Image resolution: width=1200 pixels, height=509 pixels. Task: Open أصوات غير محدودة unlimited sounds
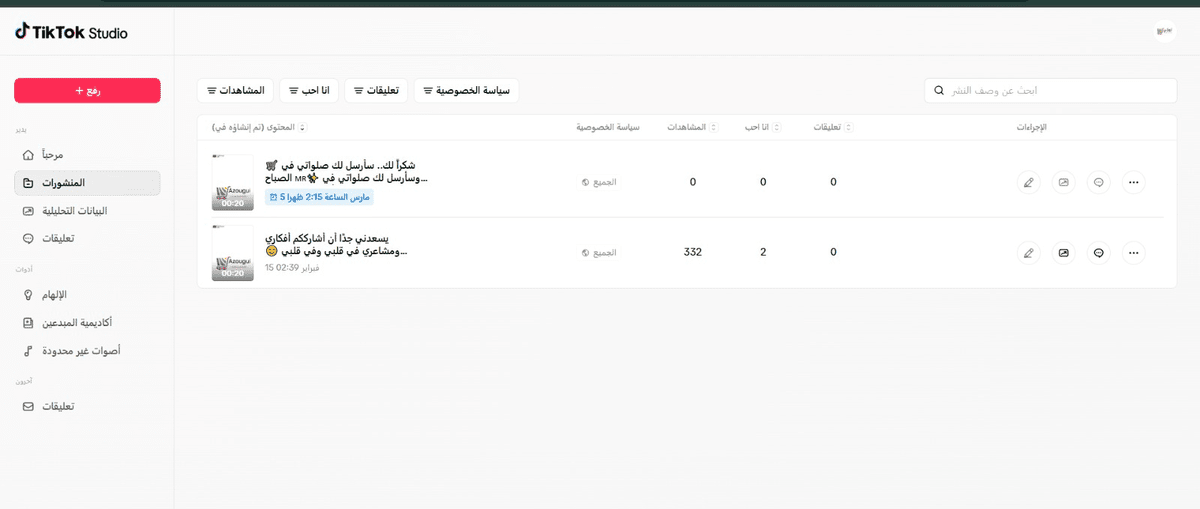87,351
